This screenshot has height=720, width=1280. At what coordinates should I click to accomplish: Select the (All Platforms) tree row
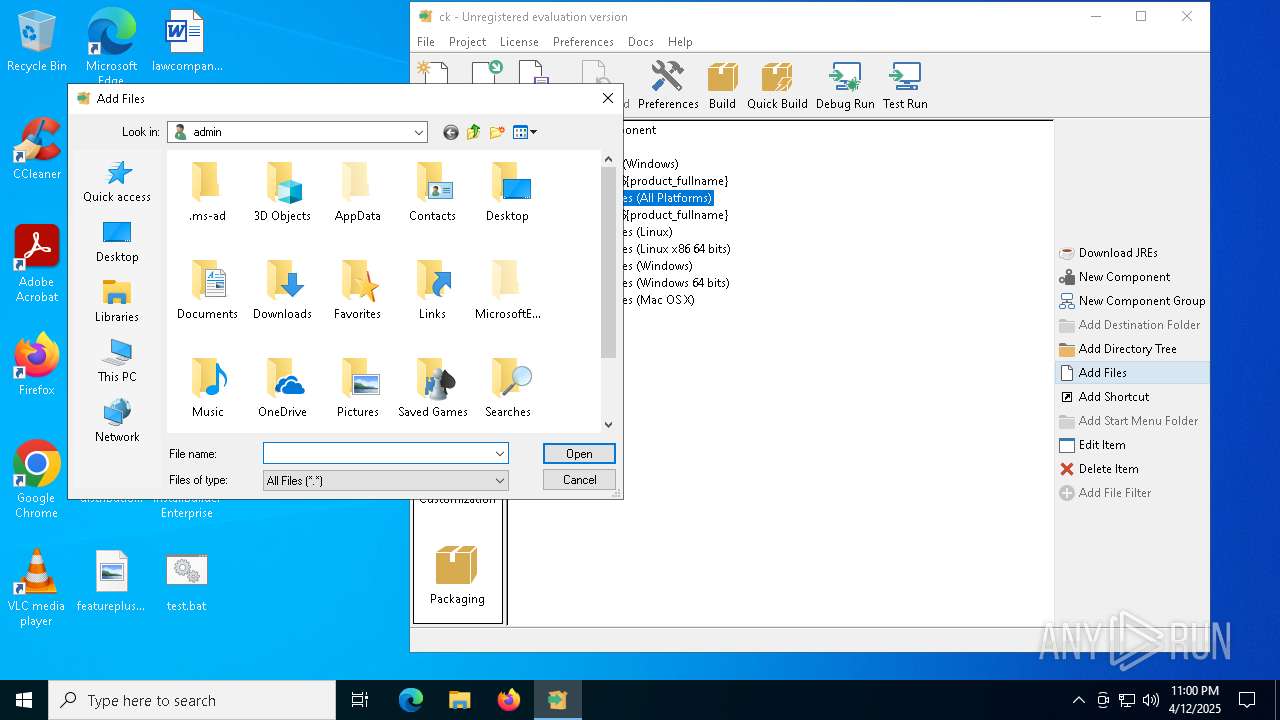[668, 198]
